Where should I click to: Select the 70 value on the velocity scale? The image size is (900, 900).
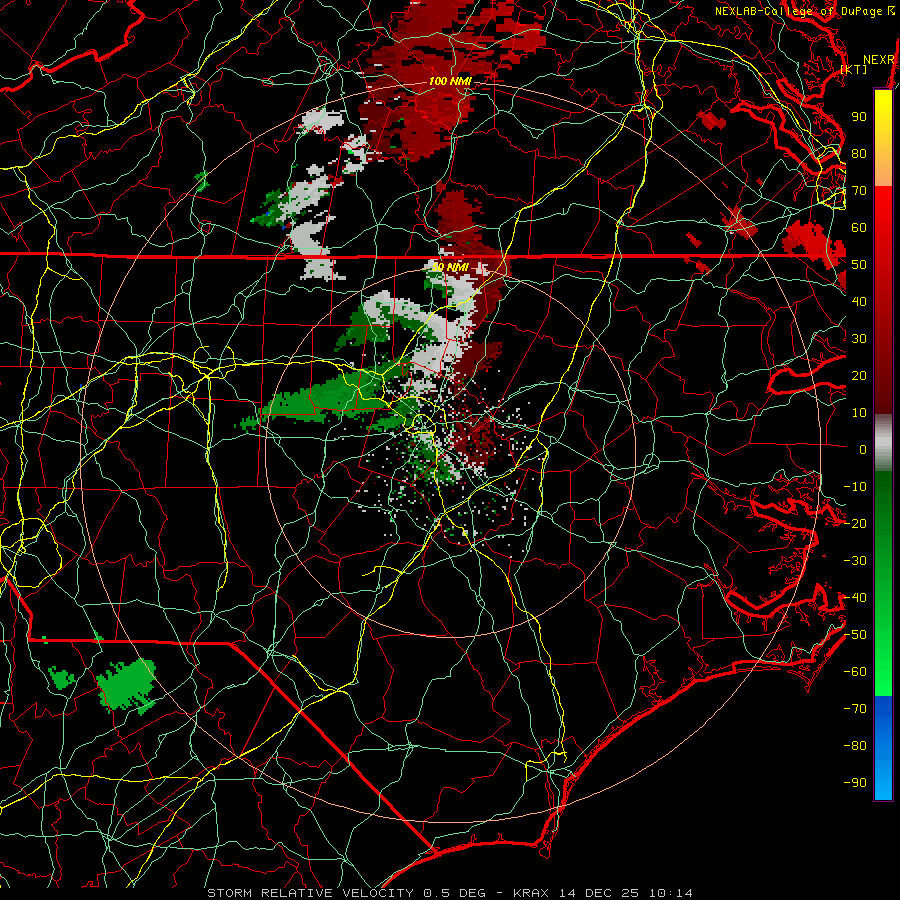point(859,191)
